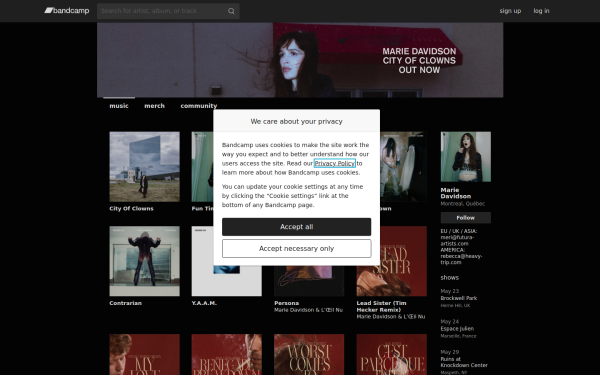Click the shows heading

pyautogui.click(x=450, y=277)
